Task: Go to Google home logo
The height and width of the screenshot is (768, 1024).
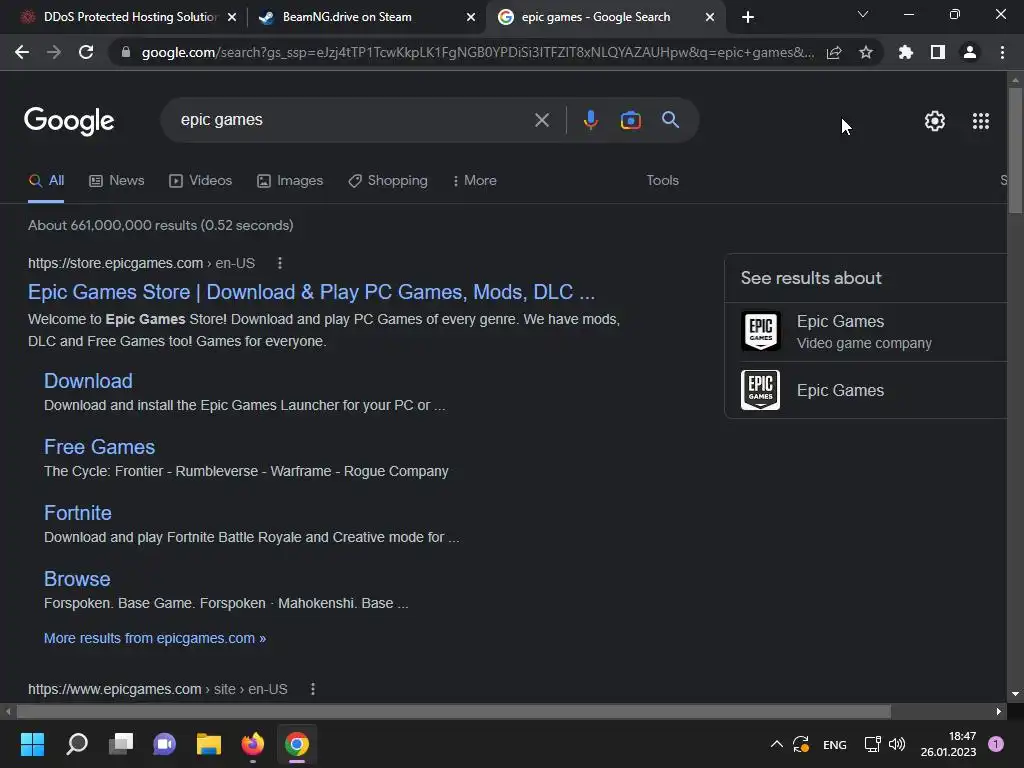Action: 69,121
